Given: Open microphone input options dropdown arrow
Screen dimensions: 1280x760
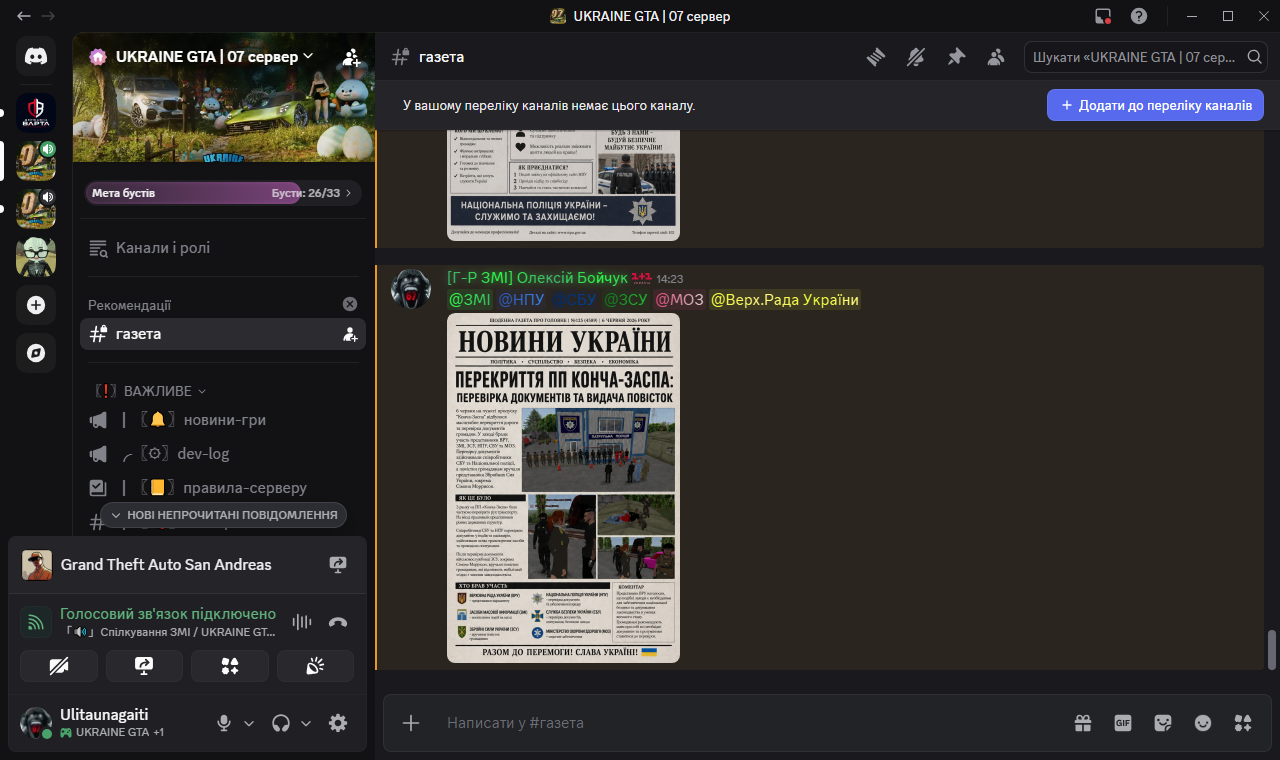Looking at the screenshot, I should pyautogui.click(x=249, y=723).
